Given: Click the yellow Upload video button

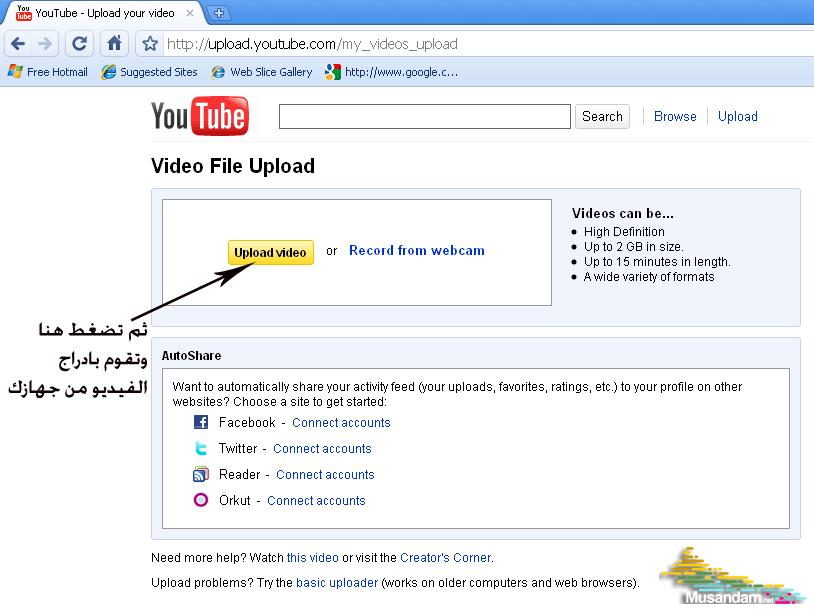Looking at the screenshot, I should tap(270, 252).
